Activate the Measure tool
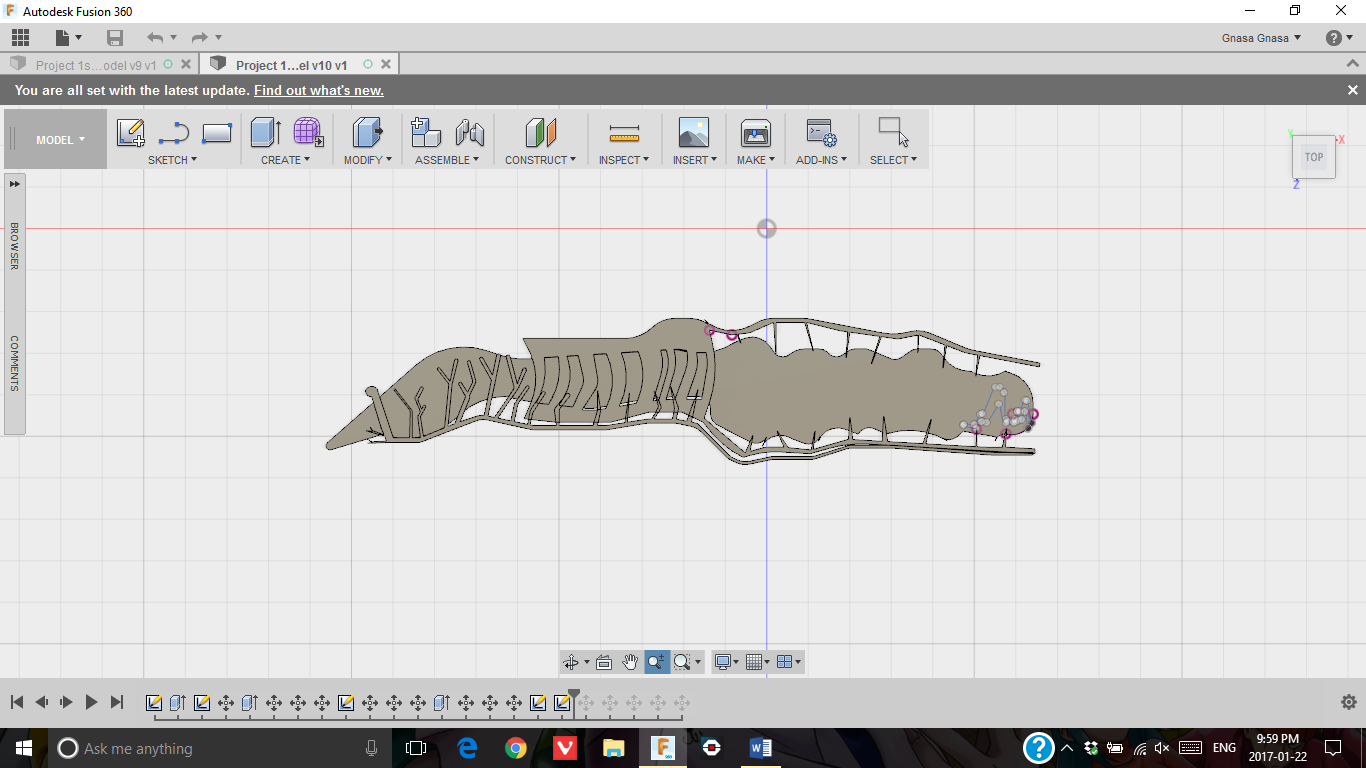Image resolution: width=1366 pixels, height=768 pixels. click(624, 133)
